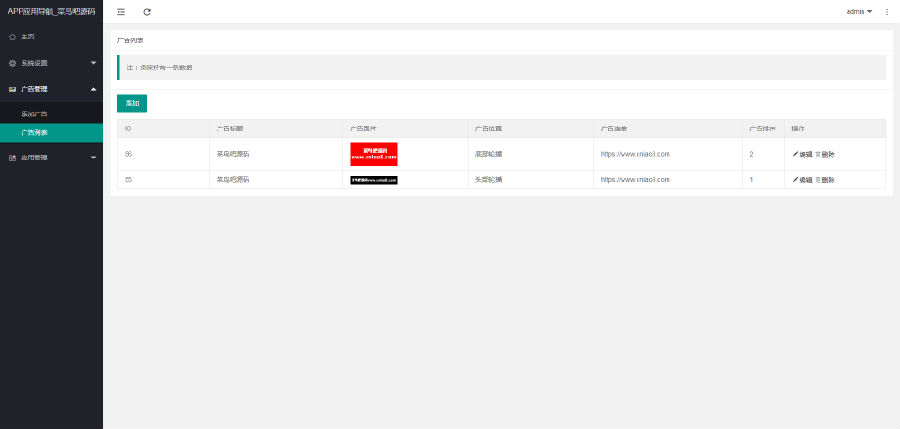Edit the ad with ID 55
This screenshot has height=429, width=900.
click(802, 180)
